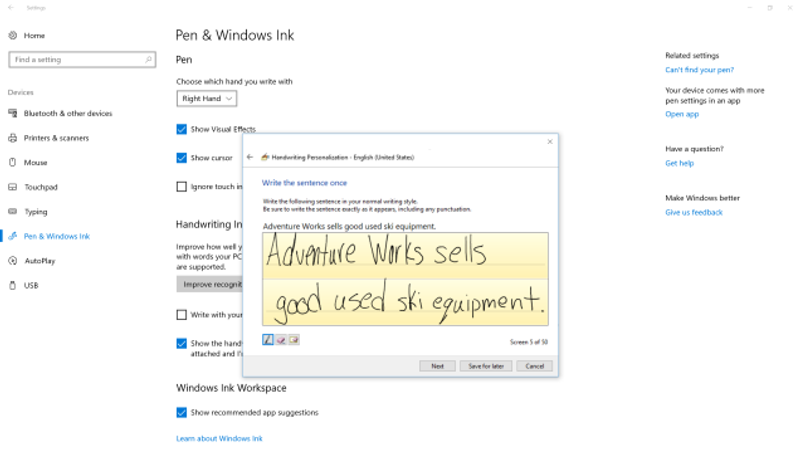Click the "Write the sentence once" heading
Viewport: 800px width, 450px height.
(304, 183)
